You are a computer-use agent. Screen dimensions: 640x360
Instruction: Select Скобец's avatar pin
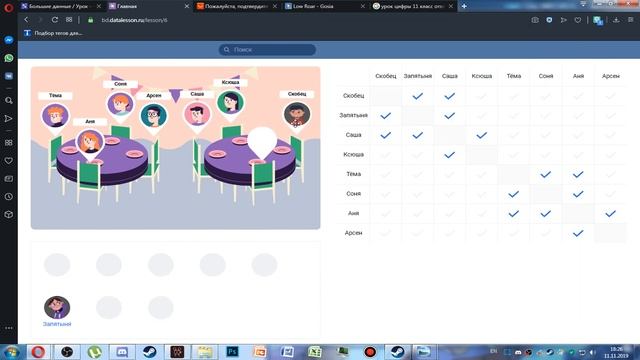(x=297, y=115)
